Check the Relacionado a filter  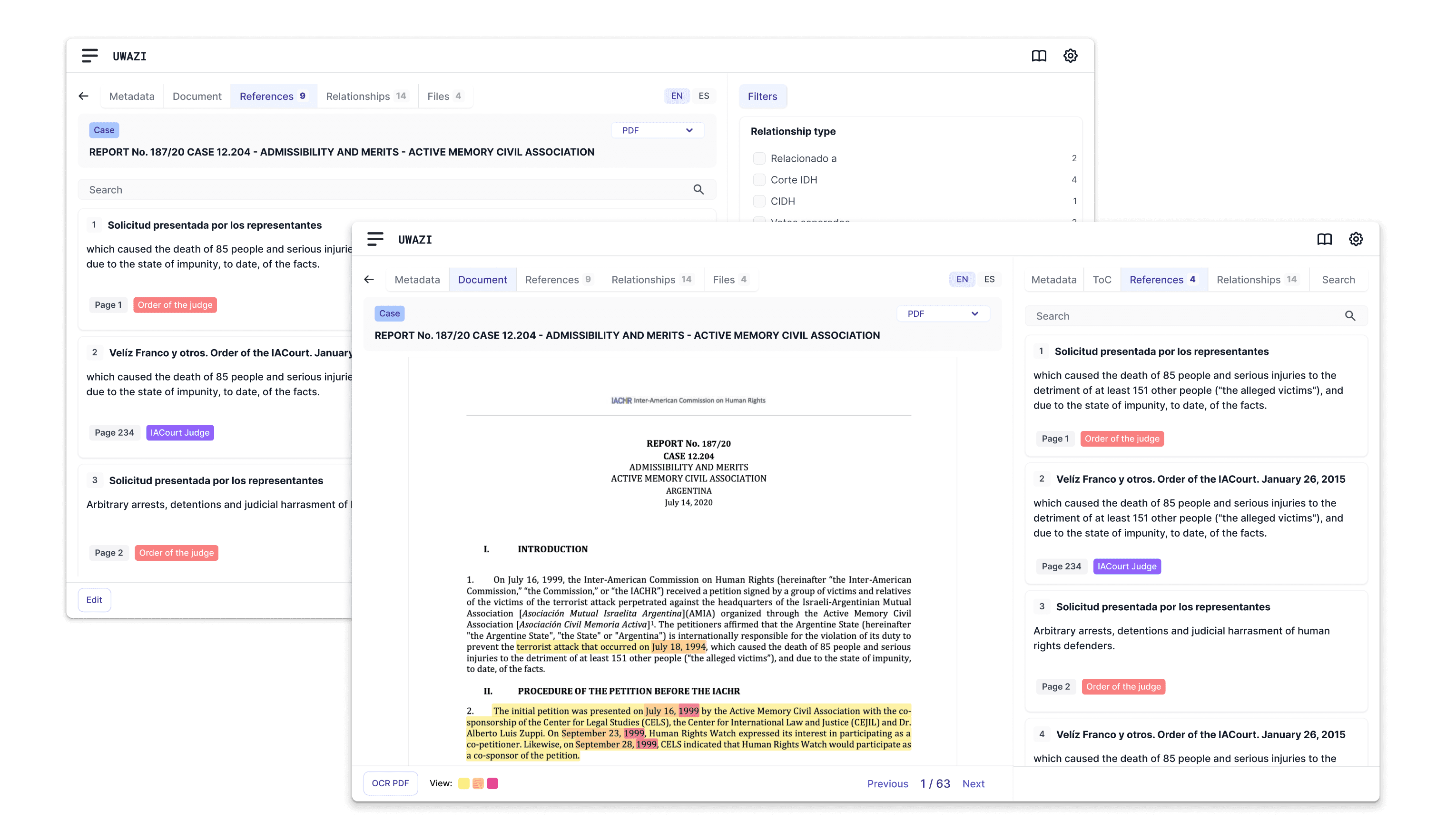coord(759,158)
